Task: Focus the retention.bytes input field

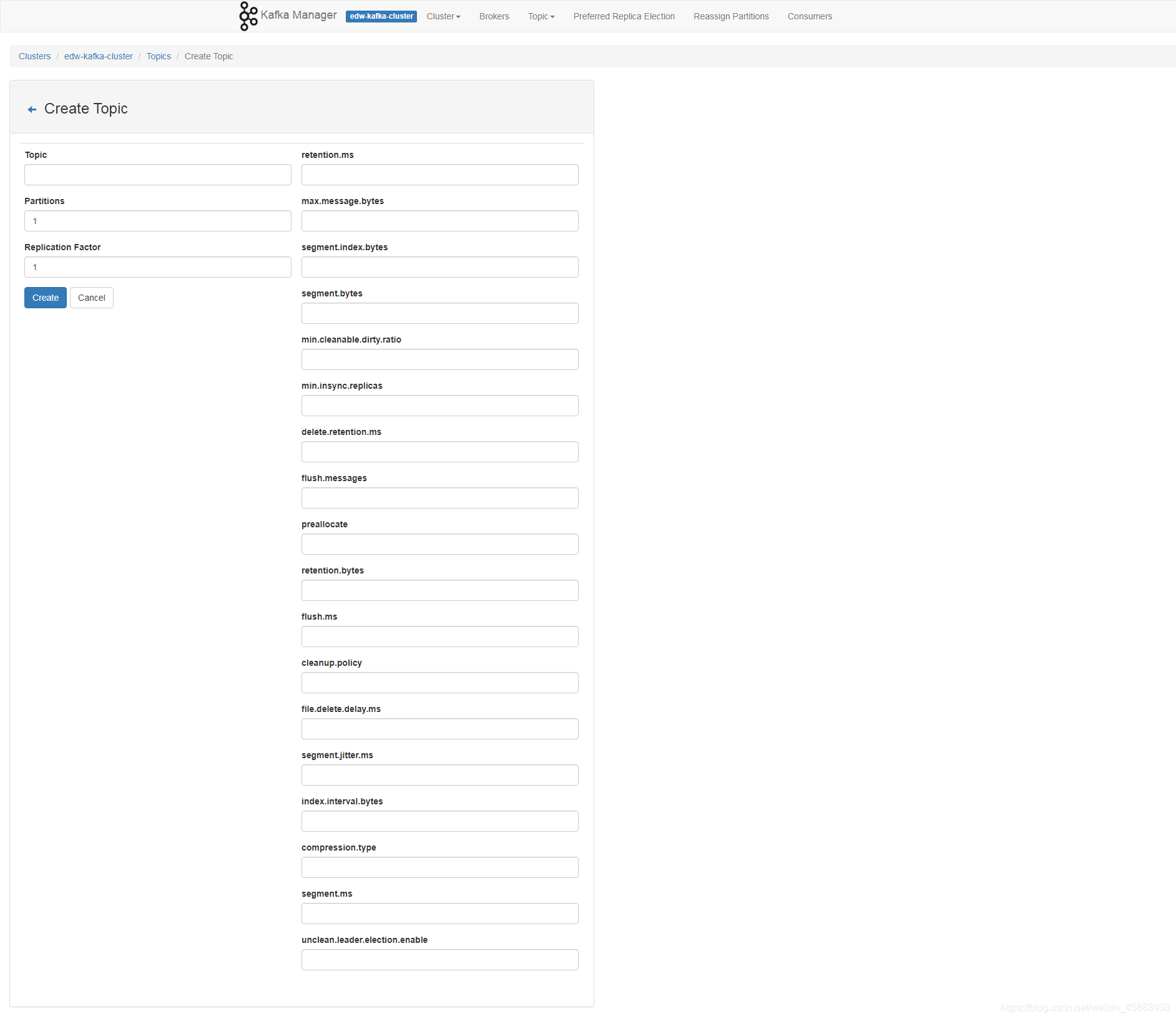Action: [440, 590]
